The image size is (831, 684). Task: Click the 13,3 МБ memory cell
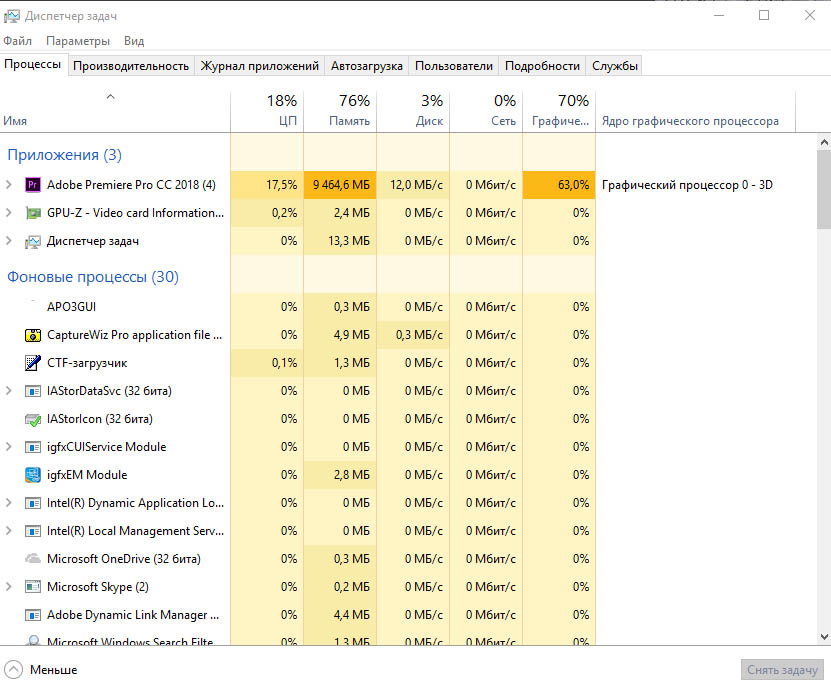pos(340,241)
